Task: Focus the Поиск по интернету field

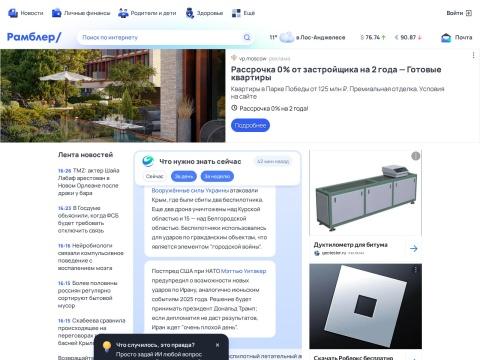Action: (x=160, y=37)
